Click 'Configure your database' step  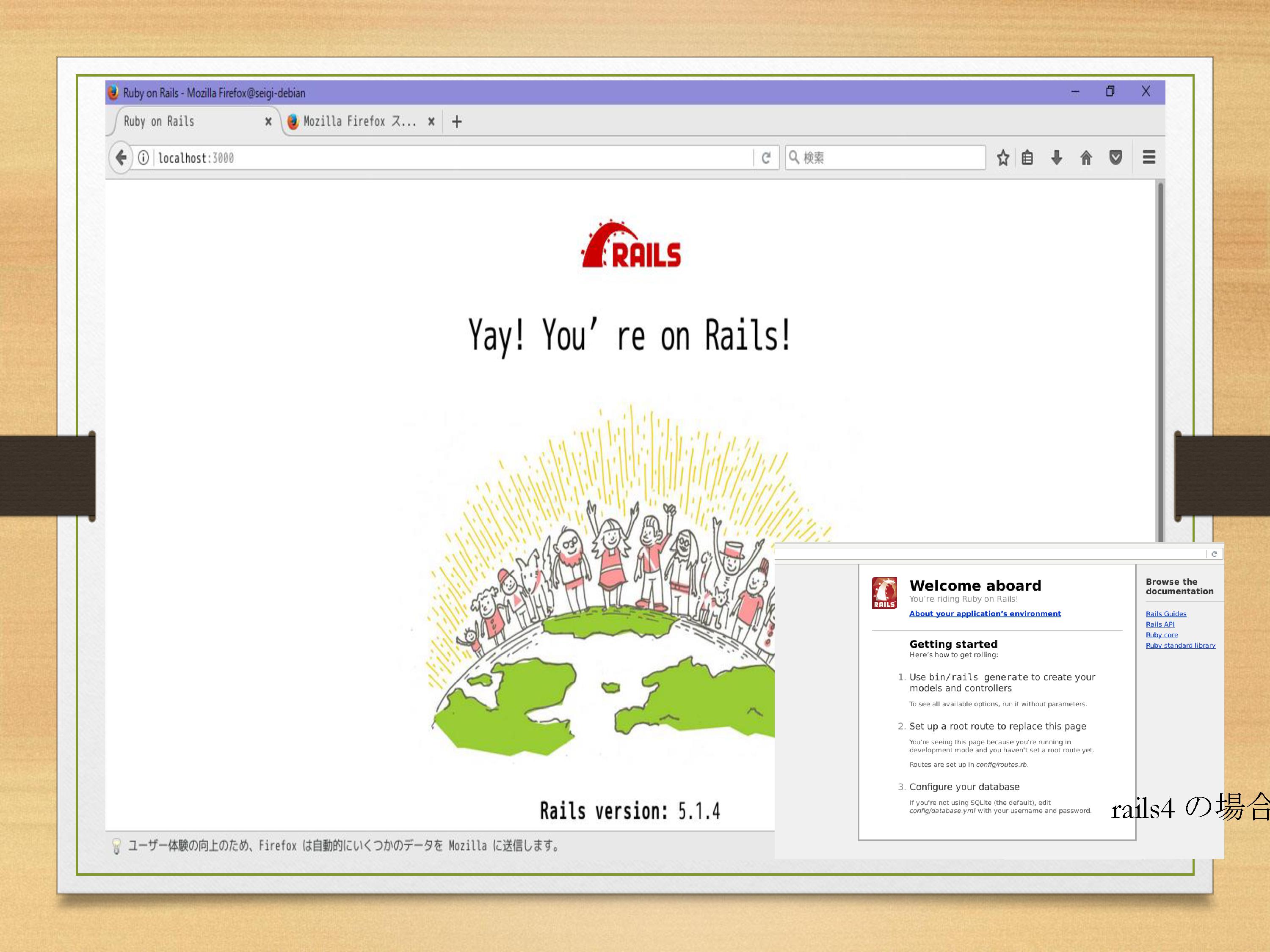tap(964, 787)
